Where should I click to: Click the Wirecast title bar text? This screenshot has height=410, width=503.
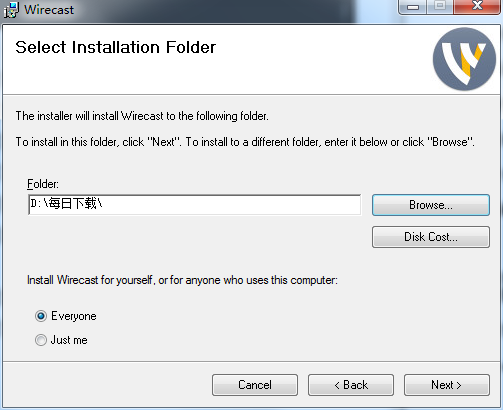pyautogui.click(x=49, y=10)
